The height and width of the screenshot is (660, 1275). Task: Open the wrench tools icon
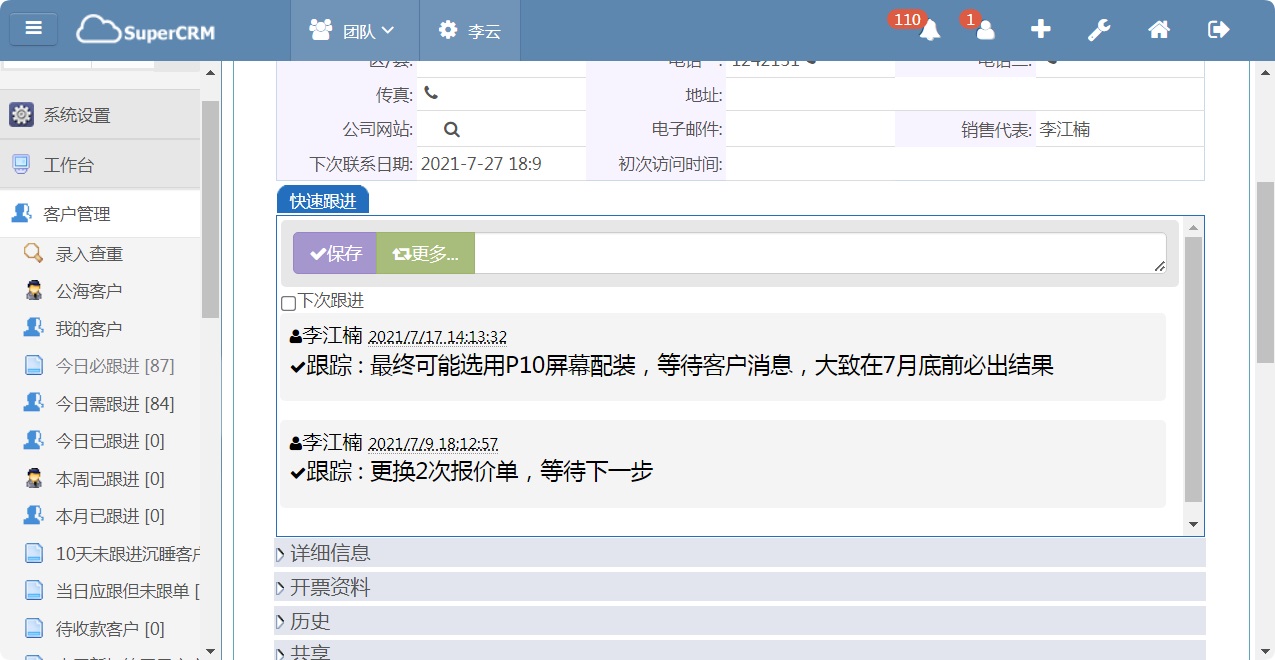click(x=1099, y=30)
